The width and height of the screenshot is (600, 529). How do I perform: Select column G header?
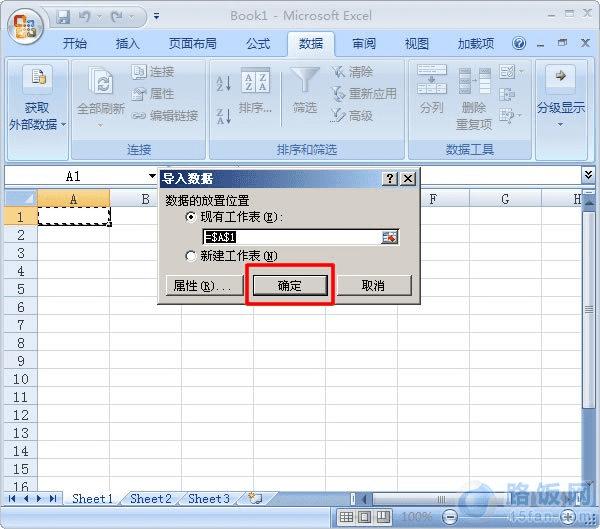505,199
